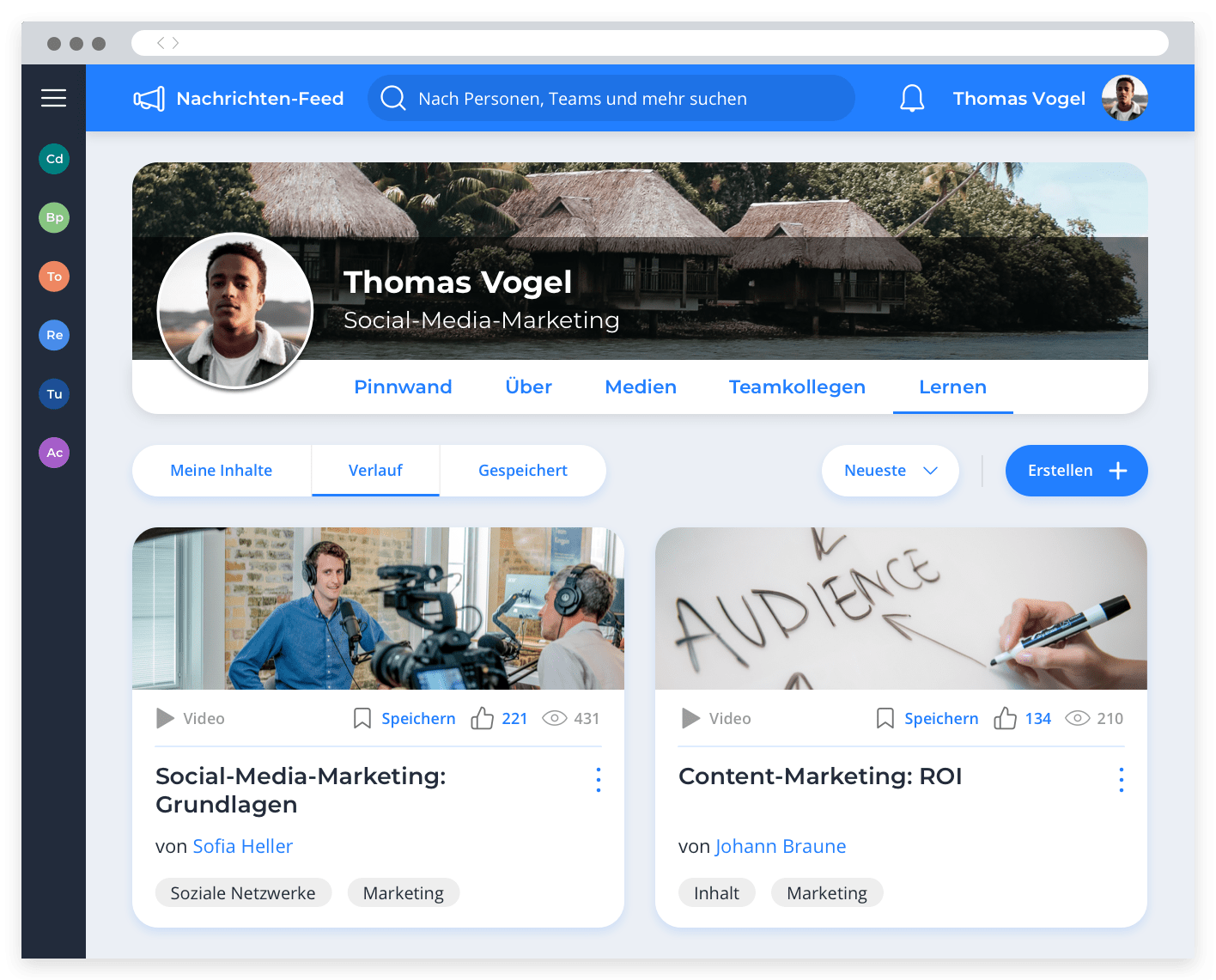This screenshot has width=1216, height=980.
Task: Open Social-Media-Marketing: Grundlagen title
Action: tap(301, 790)
